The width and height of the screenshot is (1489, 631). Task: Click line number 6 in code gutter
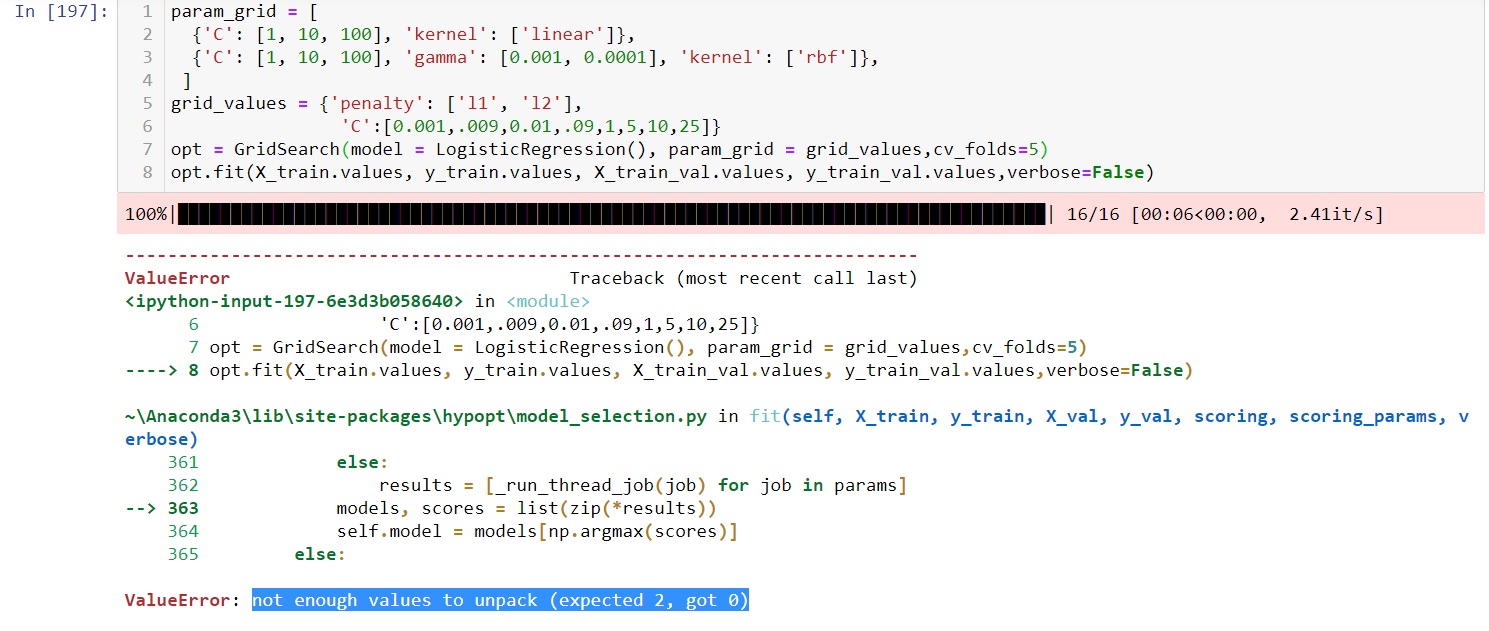(x=148, y=126)
